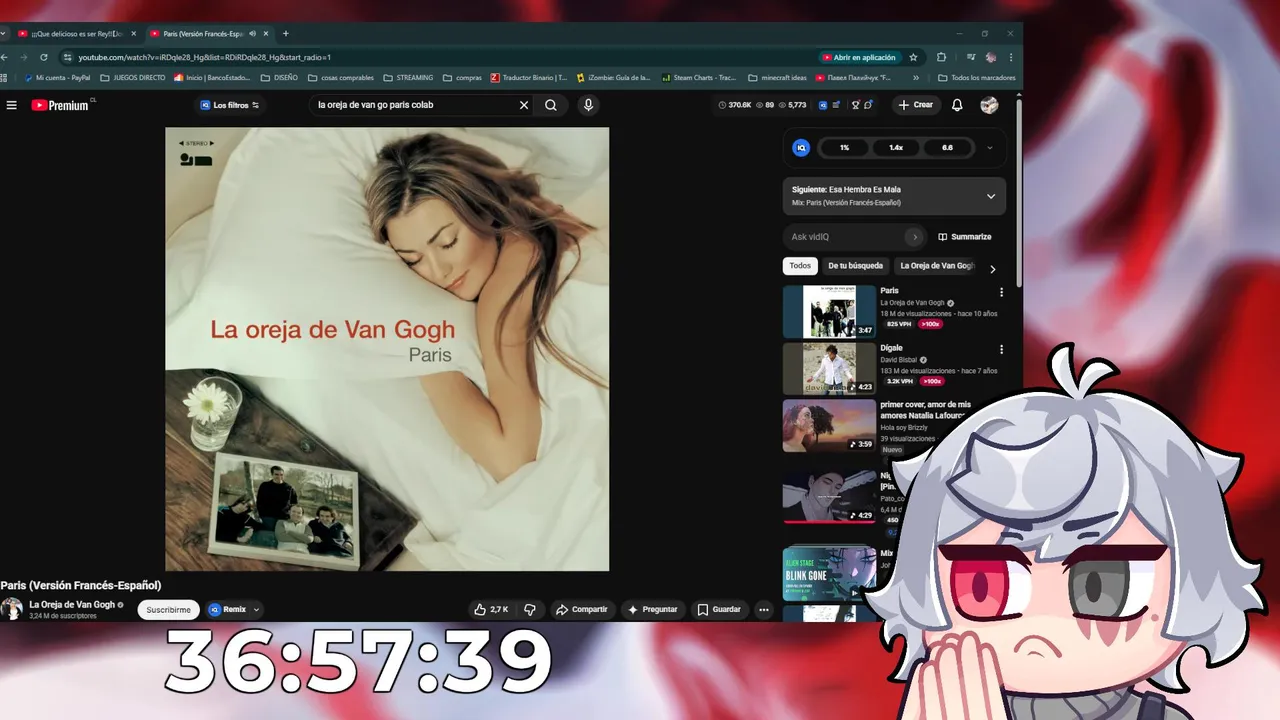Reload the page in the browser
1280x720 pixels.
pos(43,57)
